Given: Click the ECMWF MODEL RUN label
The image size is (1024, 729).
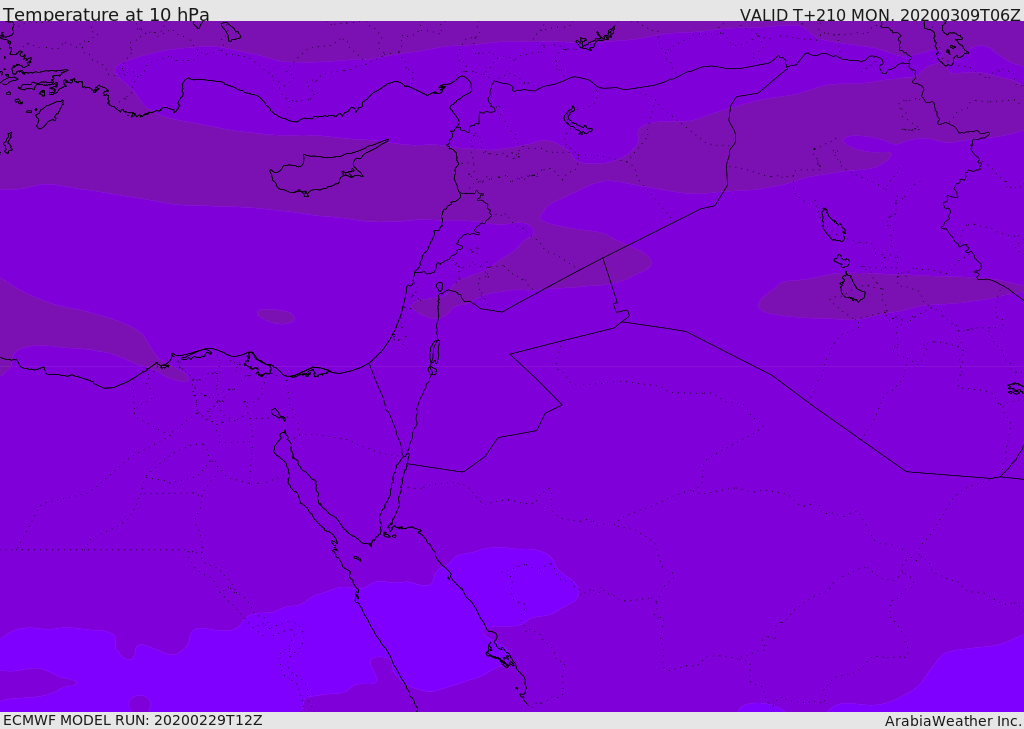Looking at the screenshot, I should (132, 720).
